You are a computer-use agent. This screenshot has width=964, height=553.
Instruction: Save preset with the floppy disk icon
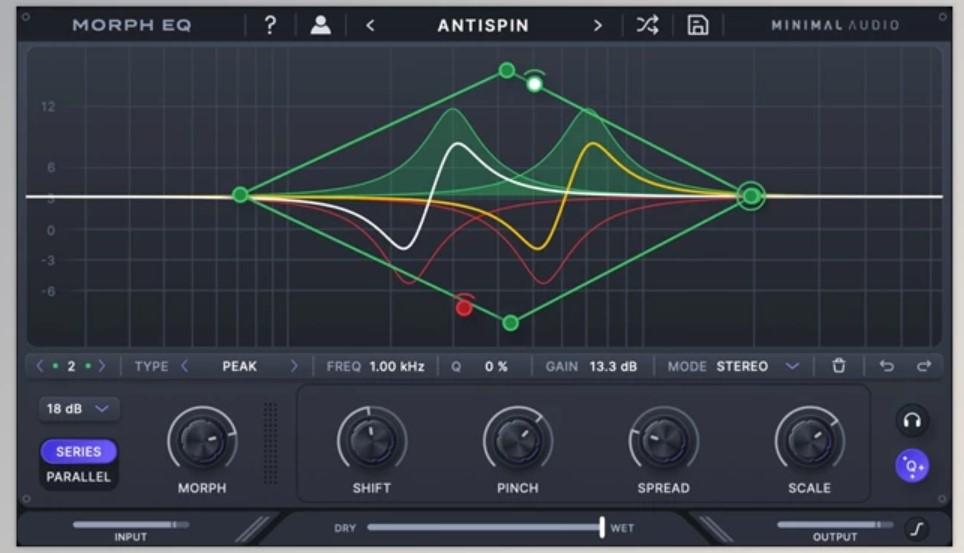(x=697, y=26)
